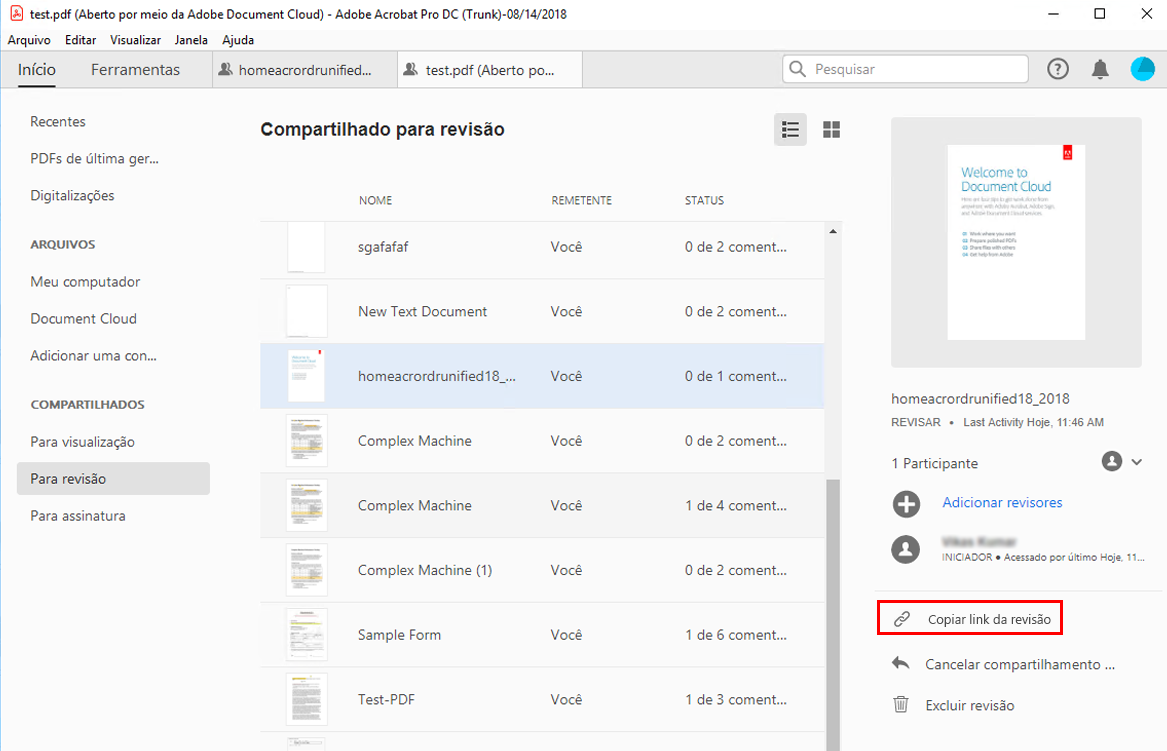Select the homeacrordrunified18_ file row
1167x751 pixels.
[x=542, y=376]
